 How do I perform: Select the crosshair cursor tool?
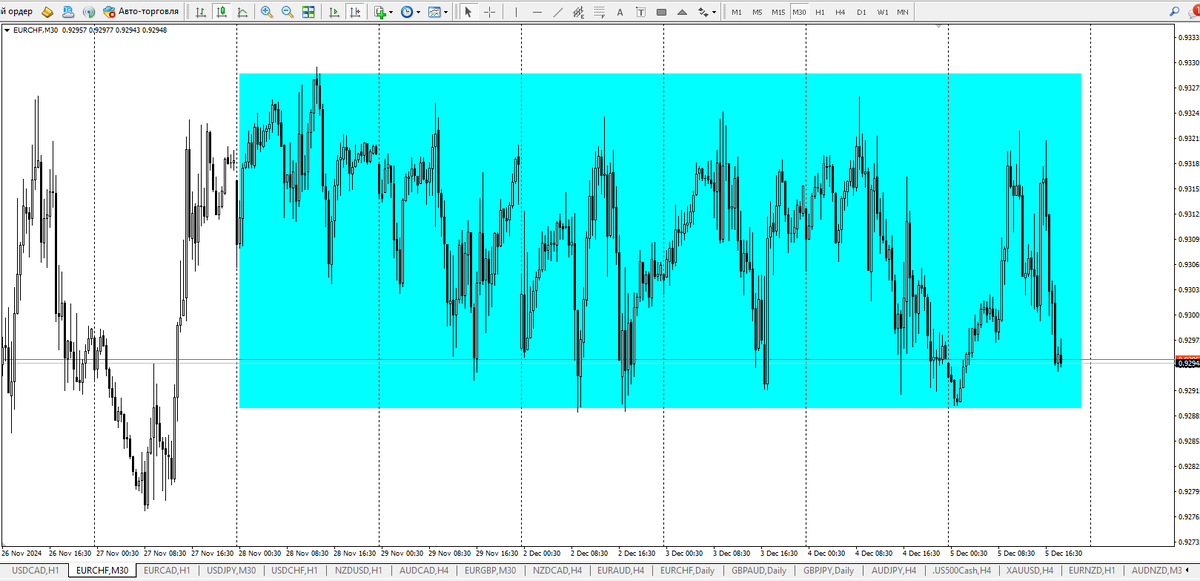pyautogui.click(x=489, y=12)
